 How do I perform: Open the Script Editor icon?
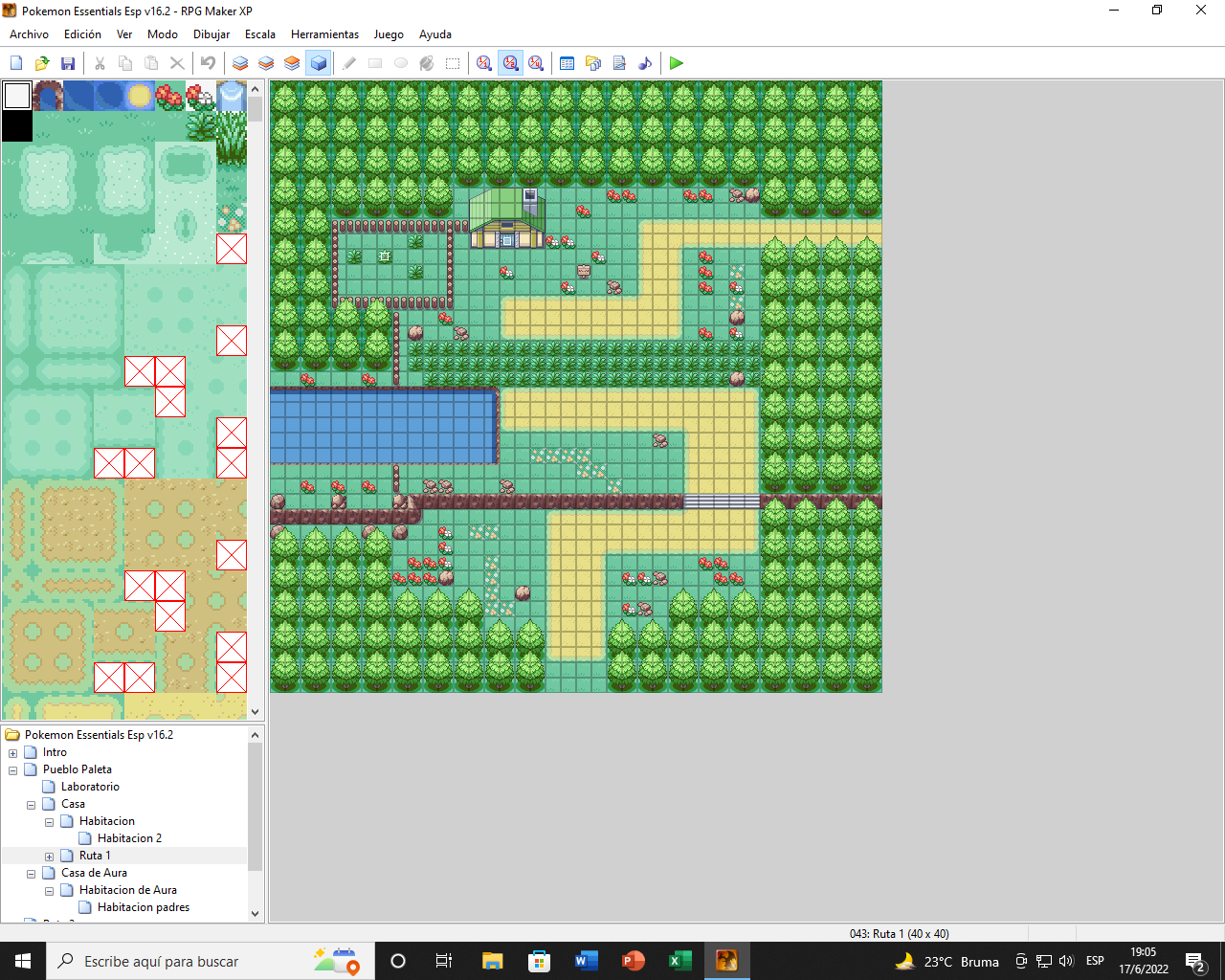619,63
